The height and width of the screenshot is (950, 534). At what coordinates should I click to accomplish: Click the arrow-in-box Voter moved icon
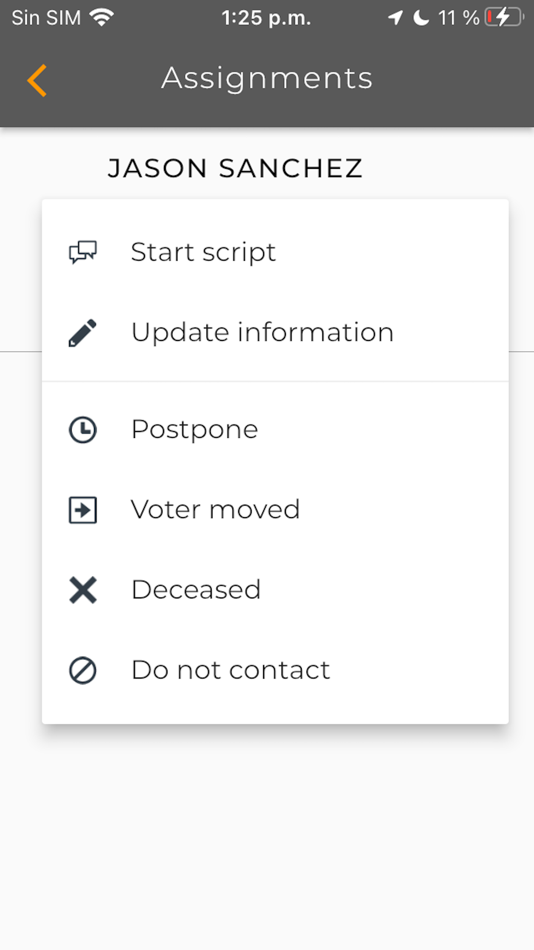click(82, 510)
